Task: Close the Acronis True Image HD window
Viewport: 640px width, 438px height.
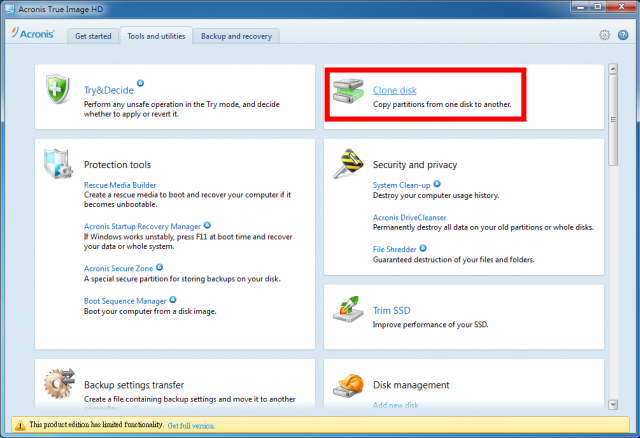Action: [621, 7]
